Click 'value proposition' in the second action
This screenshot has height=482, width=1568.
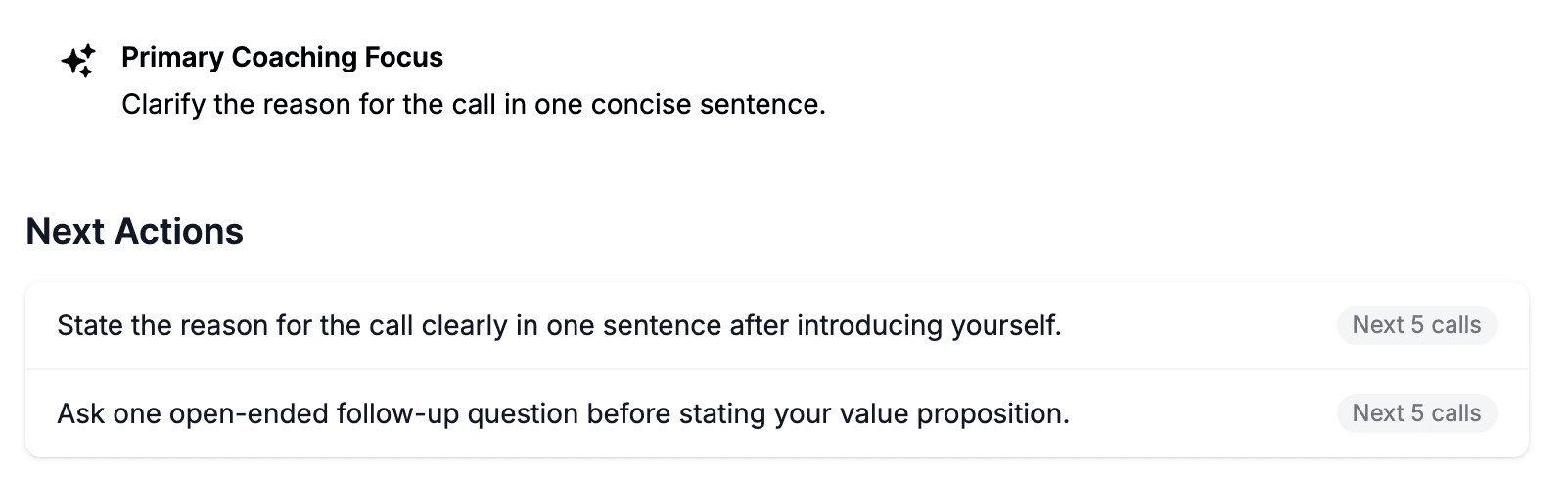pyautogui.click(x=992, y=413)
